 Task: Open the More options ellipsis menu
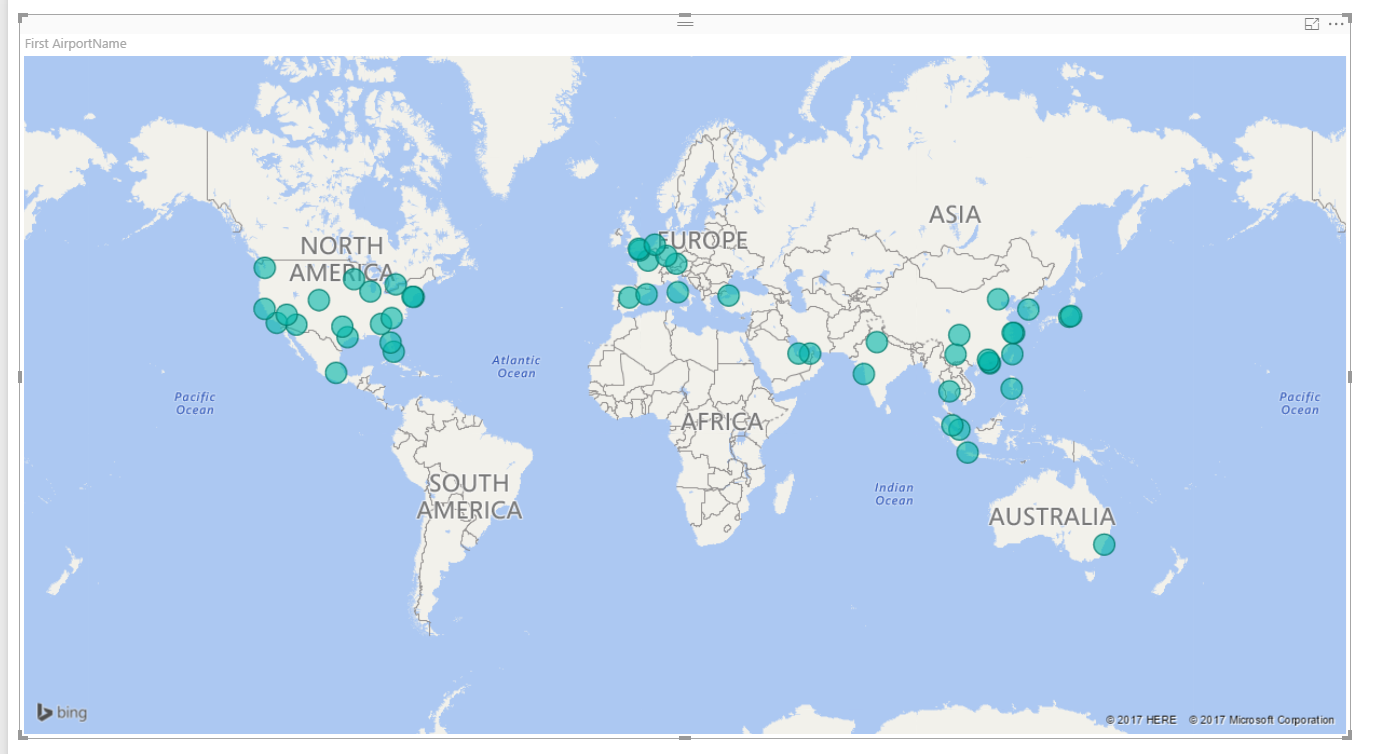1337,26
